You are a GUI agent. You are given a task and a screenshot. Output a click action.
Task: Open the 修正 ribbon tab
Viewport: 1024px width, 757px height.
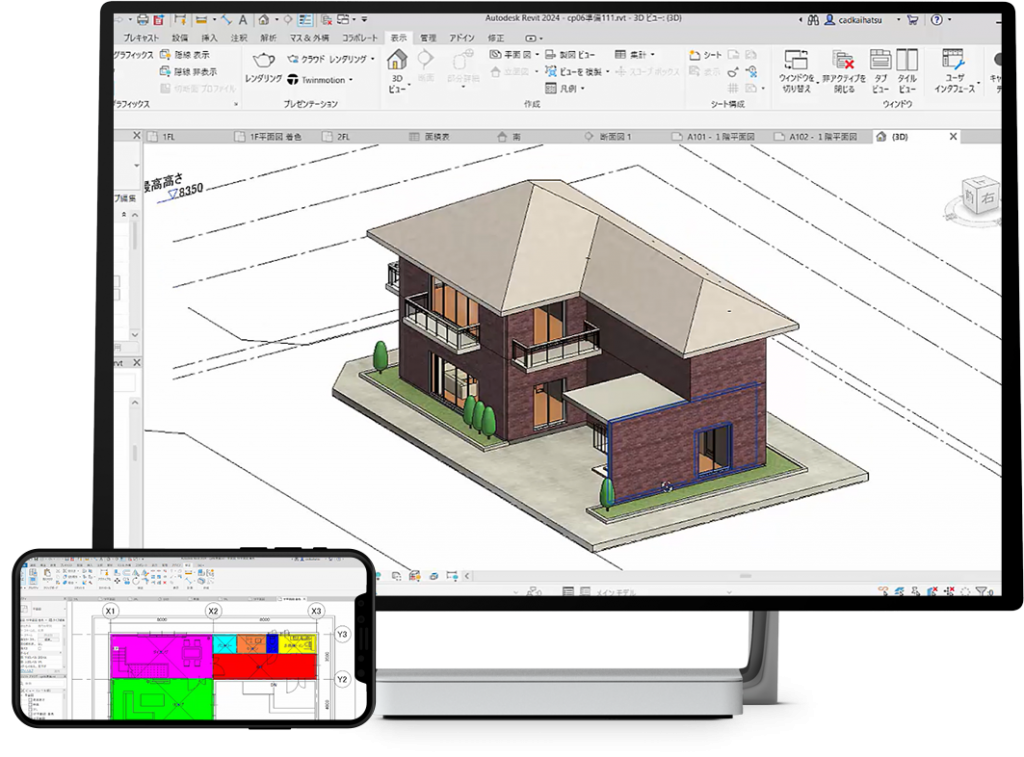pyautogui.click(x=496, y=38)
